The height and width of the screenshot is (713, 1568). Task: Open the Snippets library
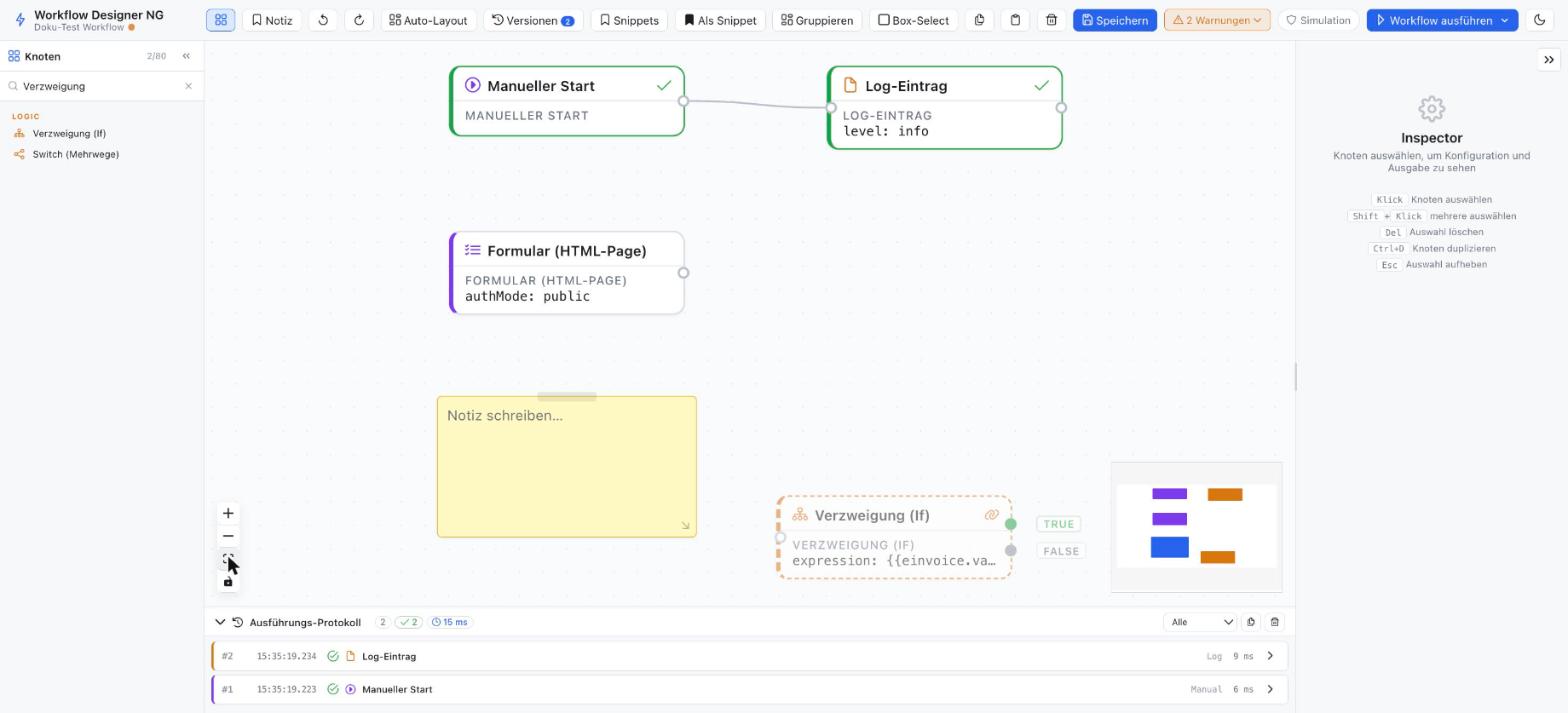pos(629,20)
